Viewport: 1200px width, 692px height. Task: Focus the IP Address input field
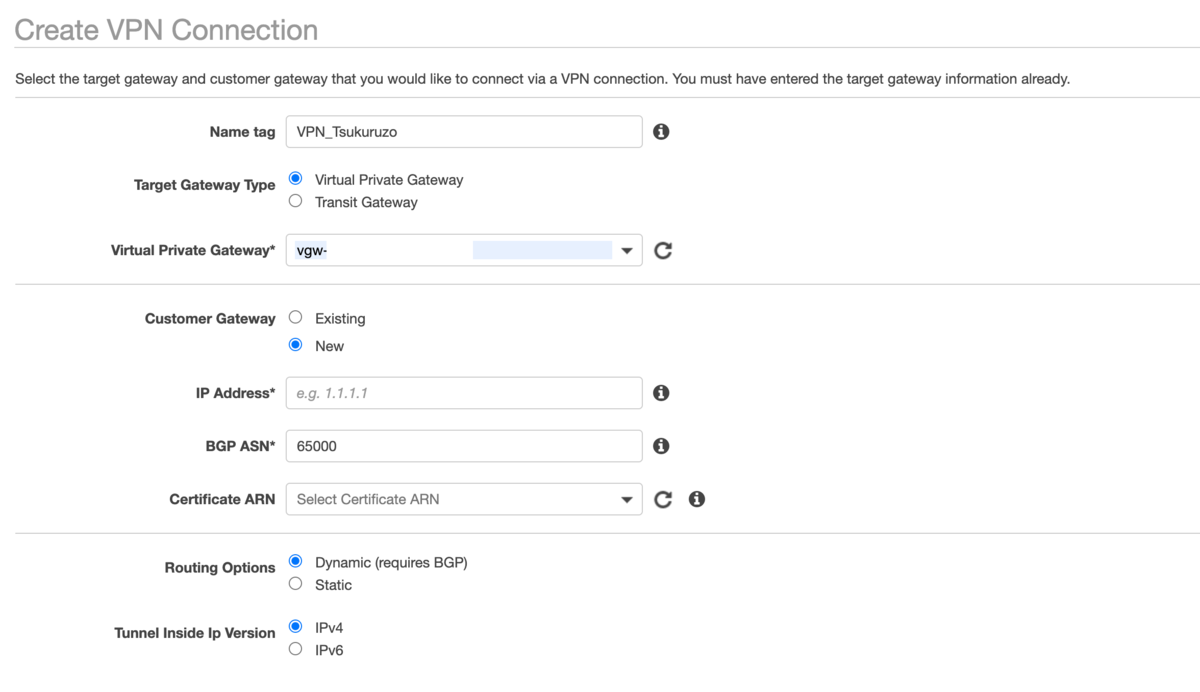tap(463, 393)
